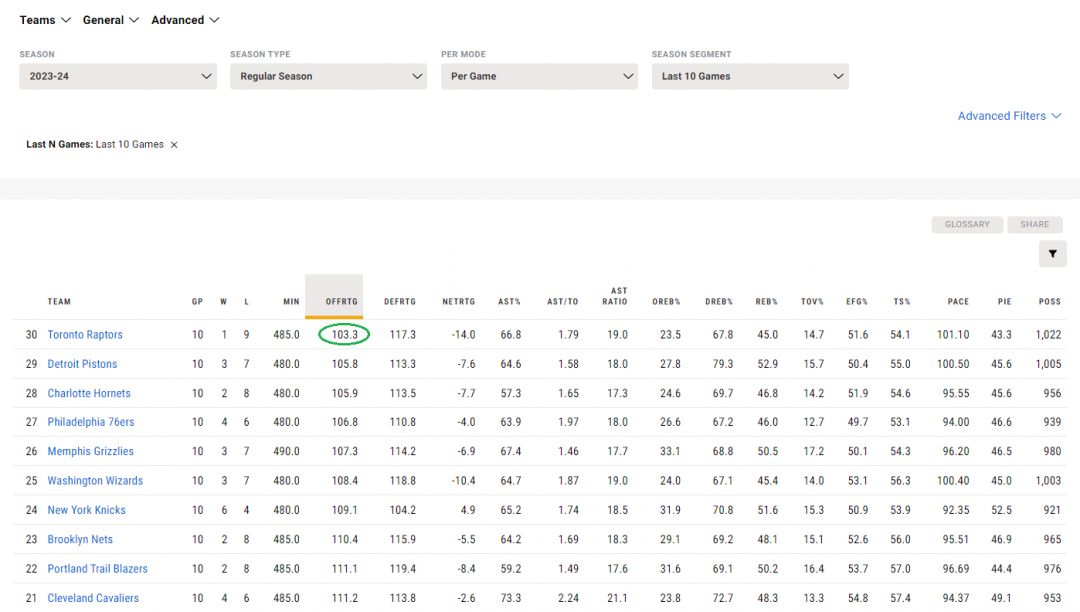Open the Philadelphia 76ers team link
The image size is (1080, 612).
click(91, 422)
